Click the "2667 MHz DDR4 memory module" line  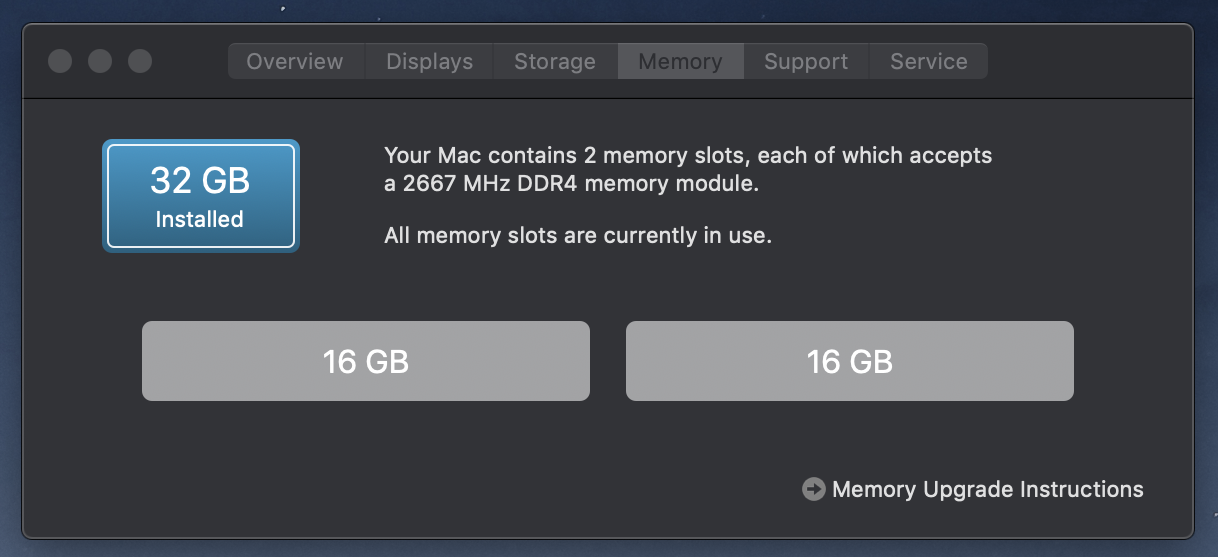pos(572,184)
